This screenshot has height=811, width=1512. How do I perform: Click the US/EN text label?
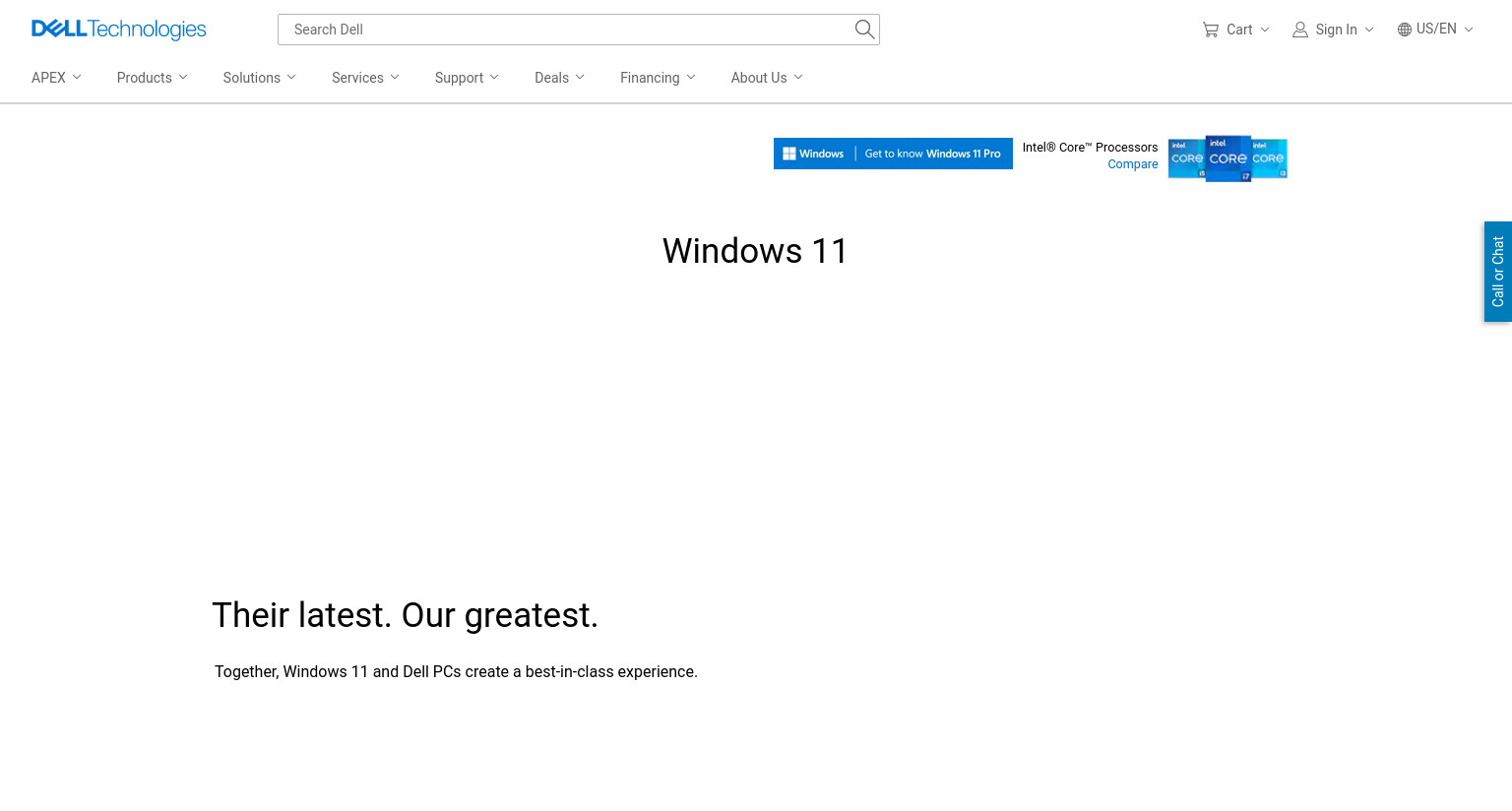(x=1436, y=29)
